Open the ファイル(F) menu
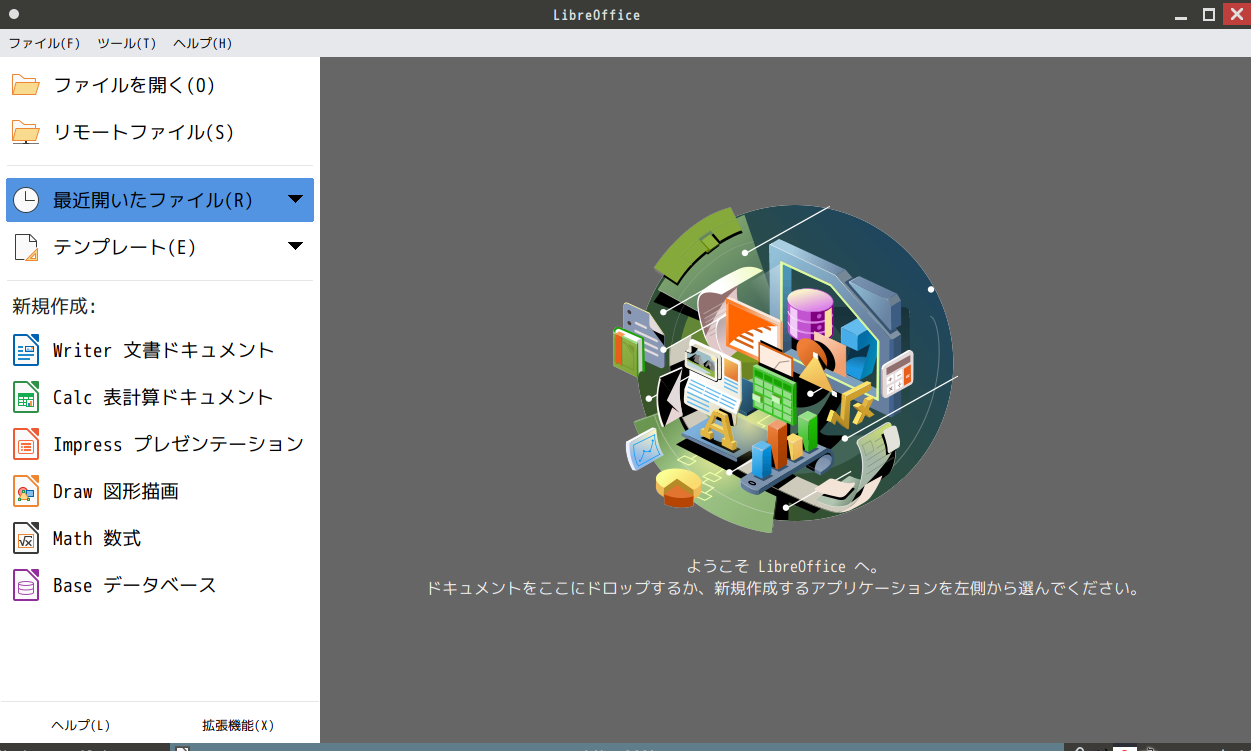 pos(44,43)
